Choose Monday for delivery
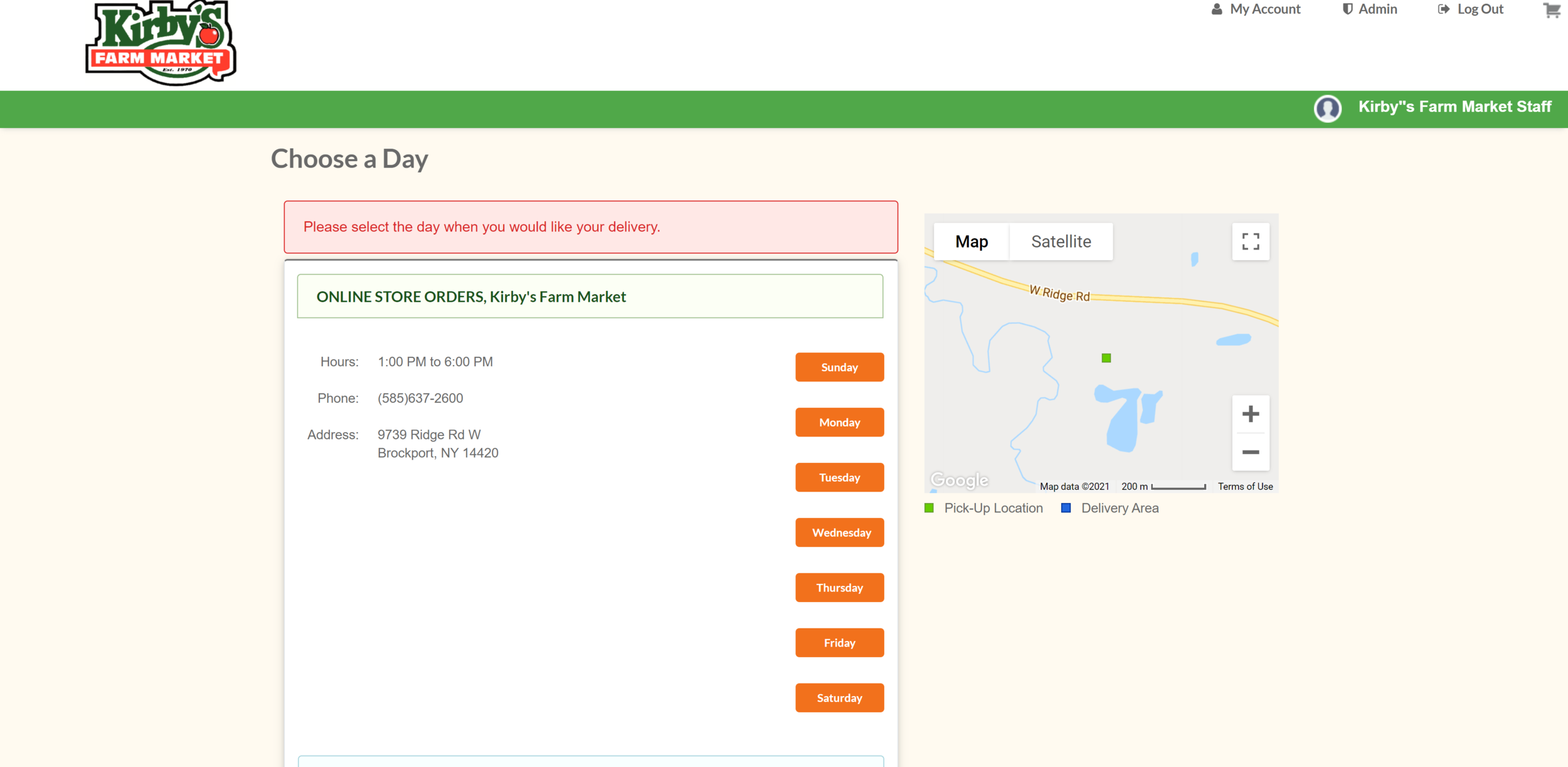 coord(839,422)
